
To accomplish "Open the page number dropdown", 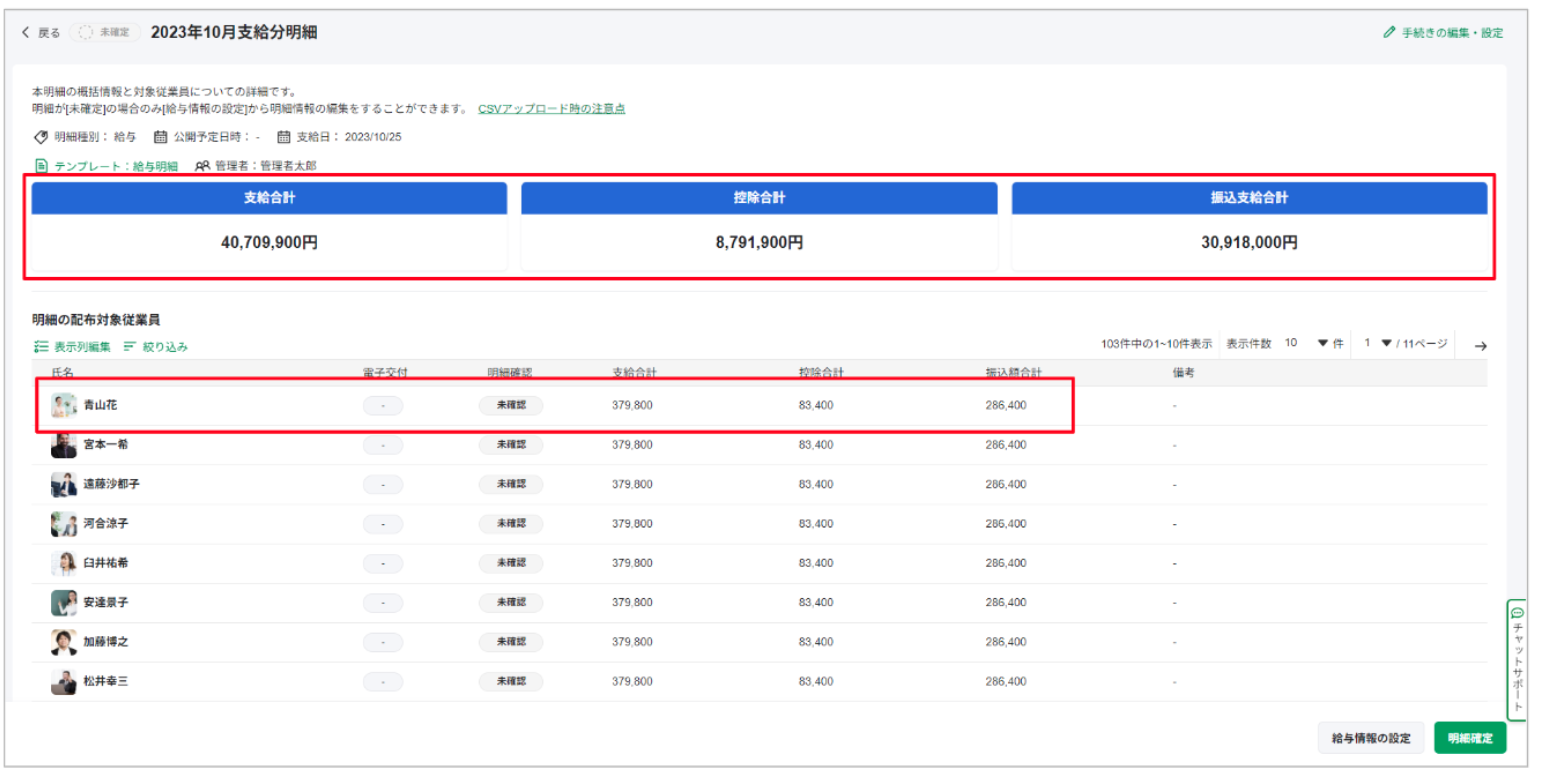I will 1386,343.
